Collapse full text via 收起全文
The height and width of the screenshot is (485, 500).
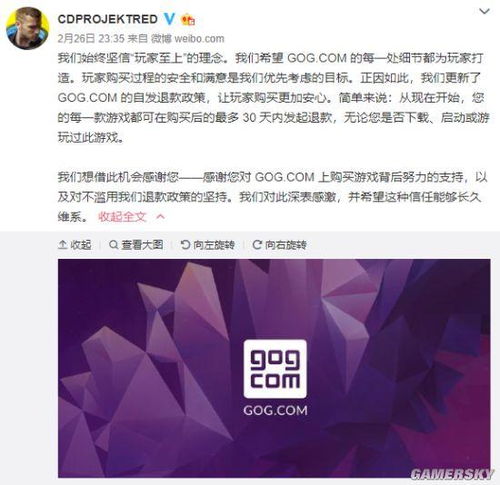pyautogui.click(x=122, y=217)
